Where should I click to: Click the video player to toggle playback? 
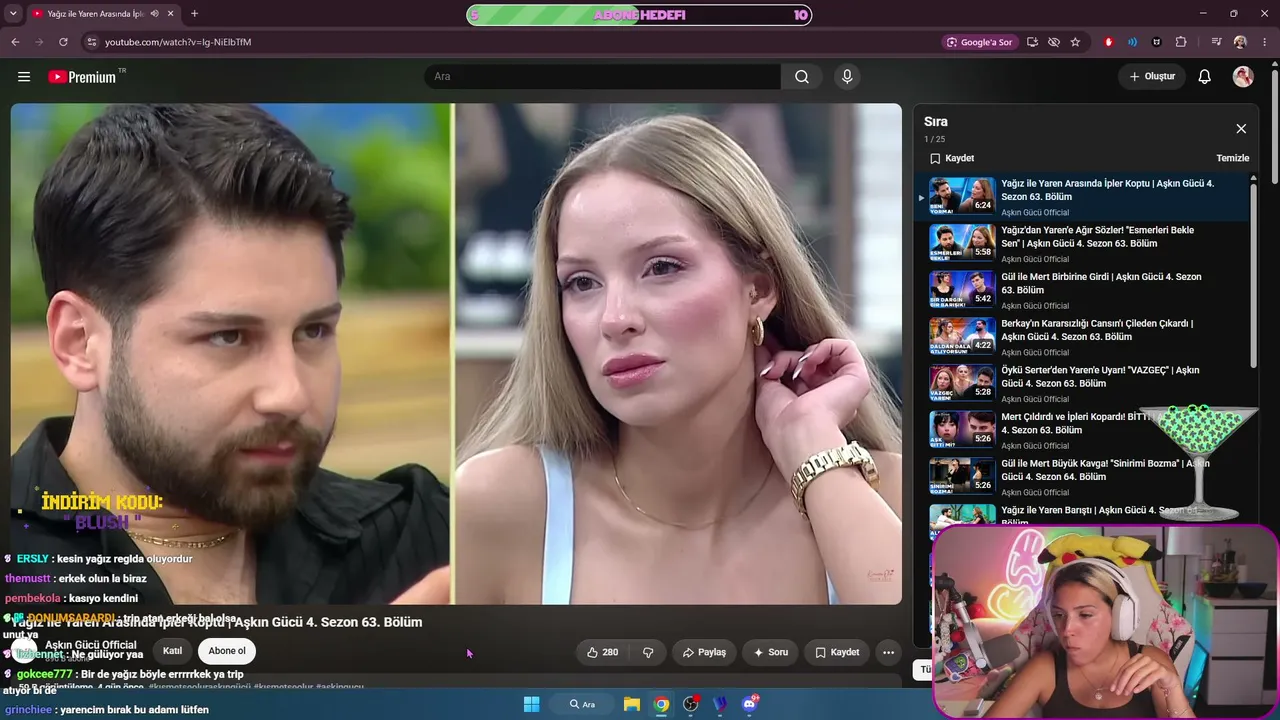click(456, 354)
